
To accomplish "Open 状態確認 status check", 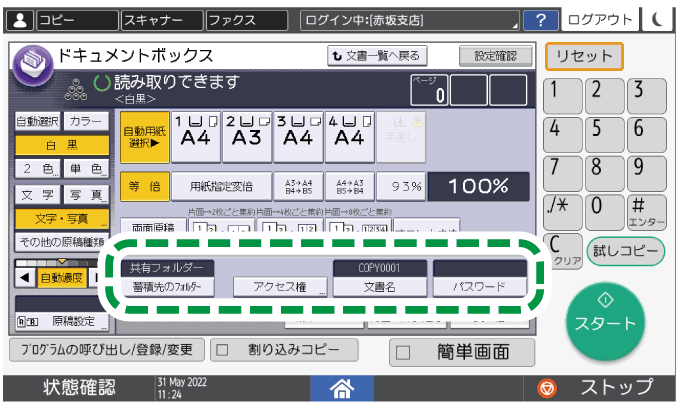I will tap(79, 388).
